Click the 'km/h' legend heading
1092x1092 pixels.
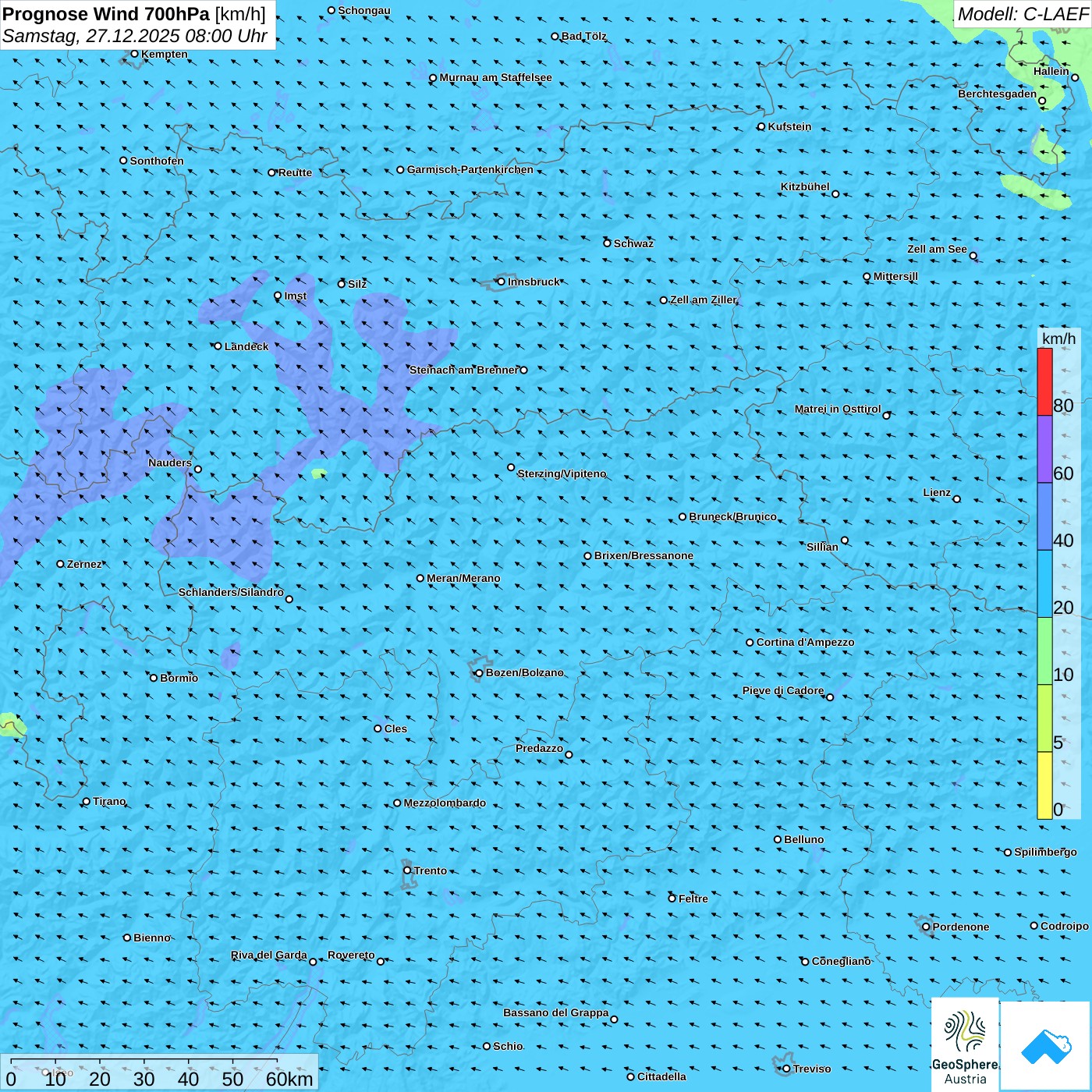coord(1059,338)
